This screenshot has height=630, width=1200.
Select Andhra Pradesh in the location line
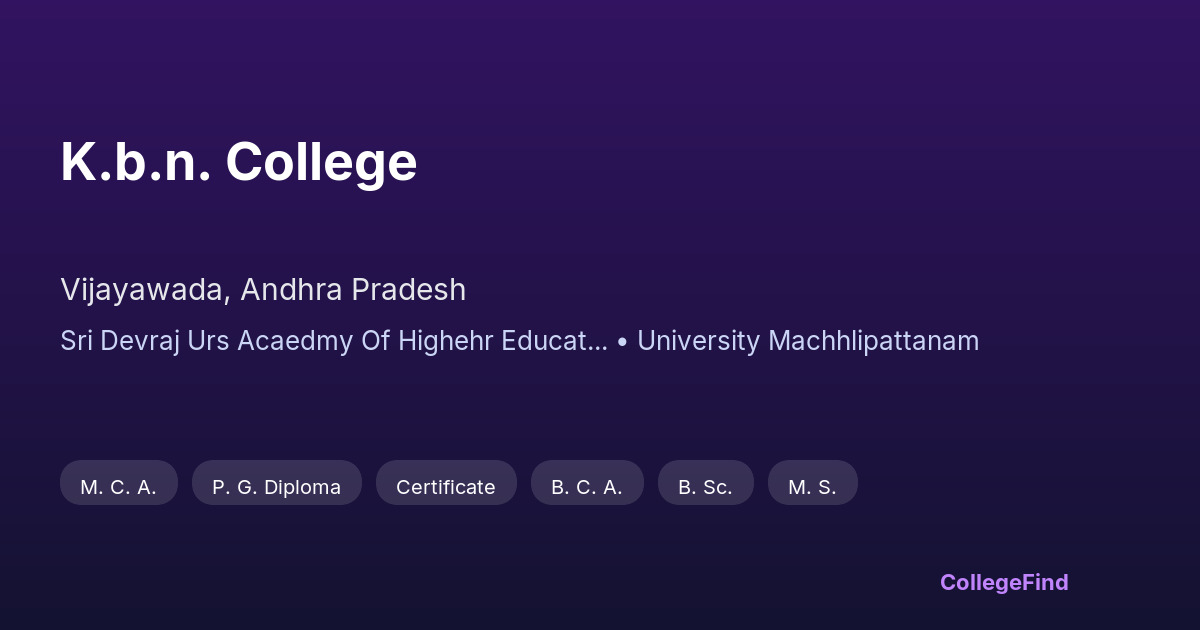[353, 290]
